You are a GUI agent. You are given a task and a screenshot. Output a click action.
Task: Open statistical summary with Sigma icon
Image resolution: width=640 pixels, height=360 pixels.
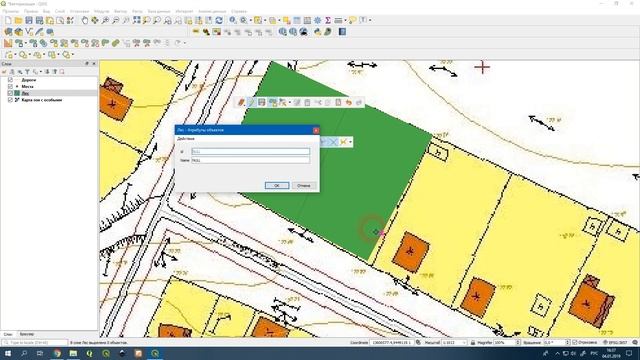(328, 20)
